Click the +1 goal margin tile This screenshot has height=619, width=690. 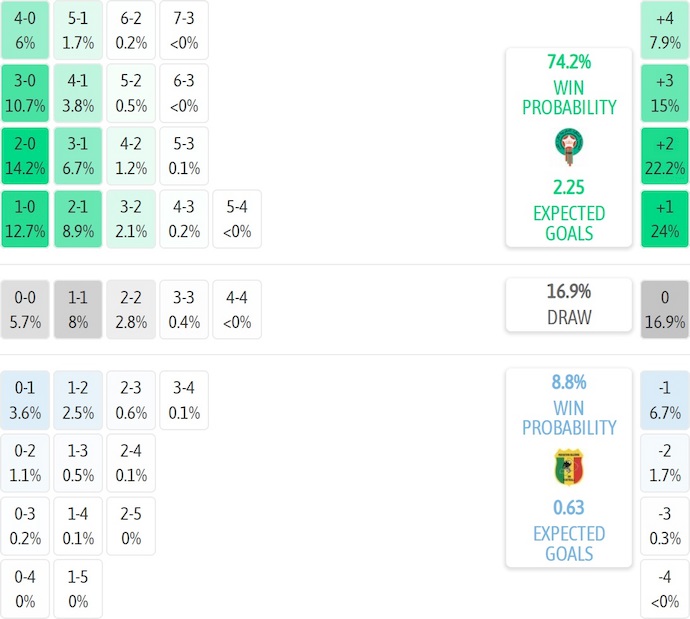[x=665, y=219]
